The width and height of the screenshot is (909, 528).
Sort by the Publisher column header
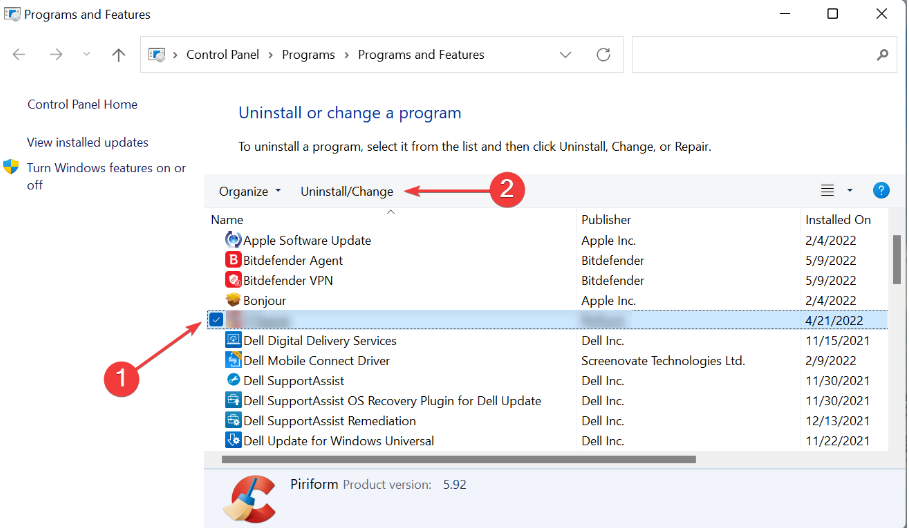pyautogui.click(x=606, y=219)
